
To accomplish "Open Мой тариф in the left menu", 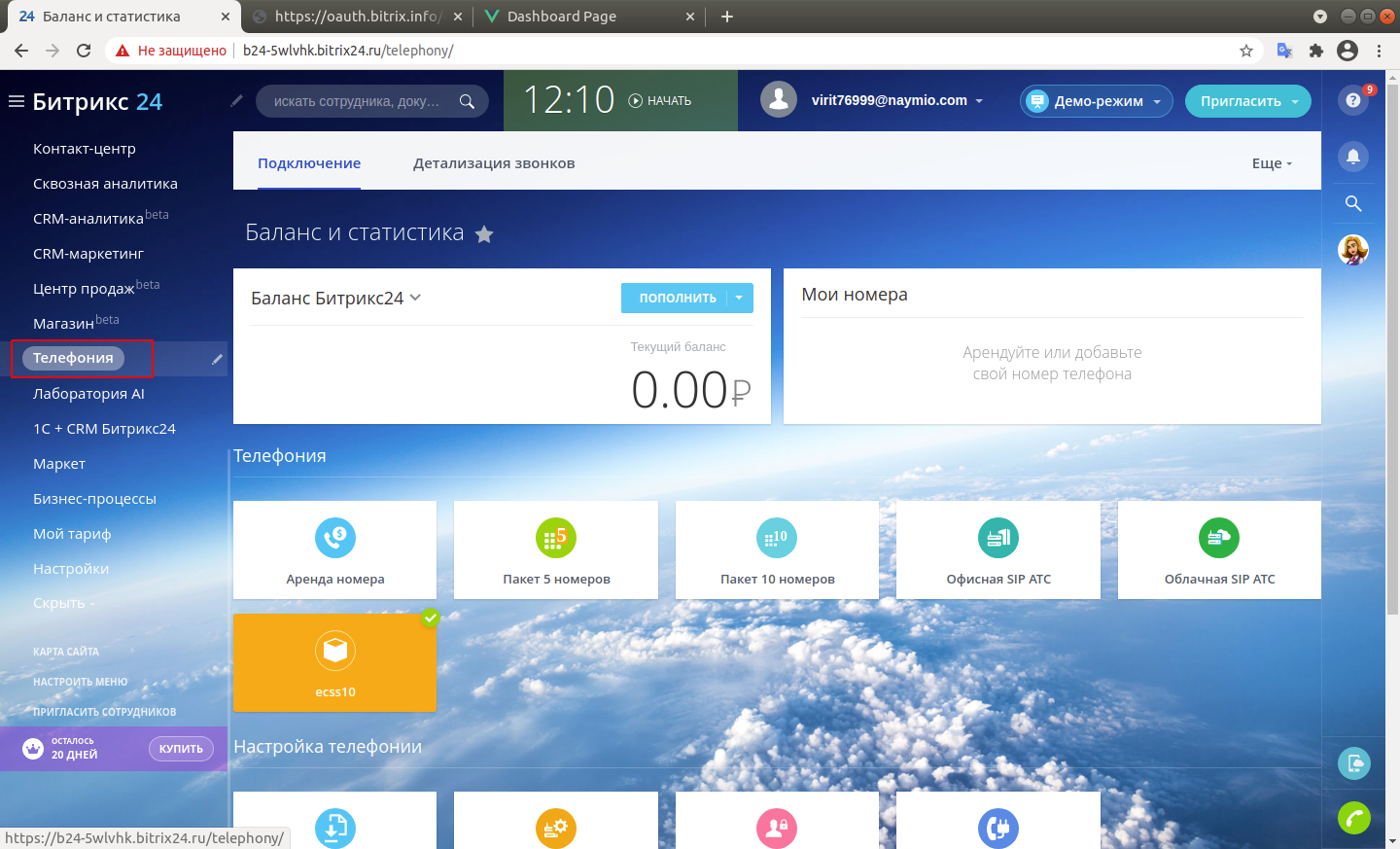I will [x=72, y=534].
